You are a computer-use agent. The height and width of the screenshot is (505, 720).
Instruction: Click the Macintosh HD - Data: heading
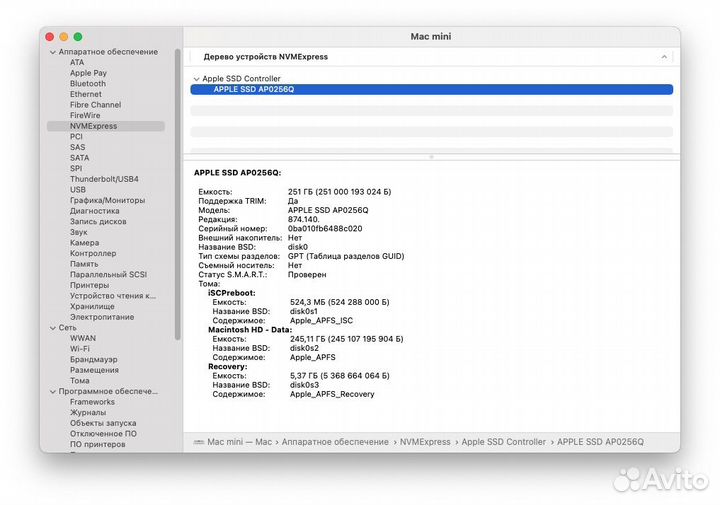pyautogui.click(x=250, y=330)
